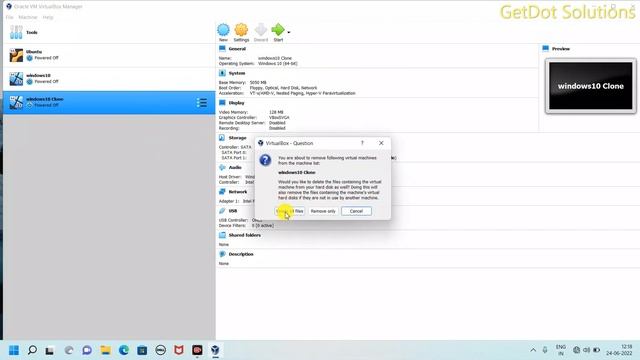Screen dimensions: 640x360
Task: Select the windows10 virtual machine
Action: point(109,79)
